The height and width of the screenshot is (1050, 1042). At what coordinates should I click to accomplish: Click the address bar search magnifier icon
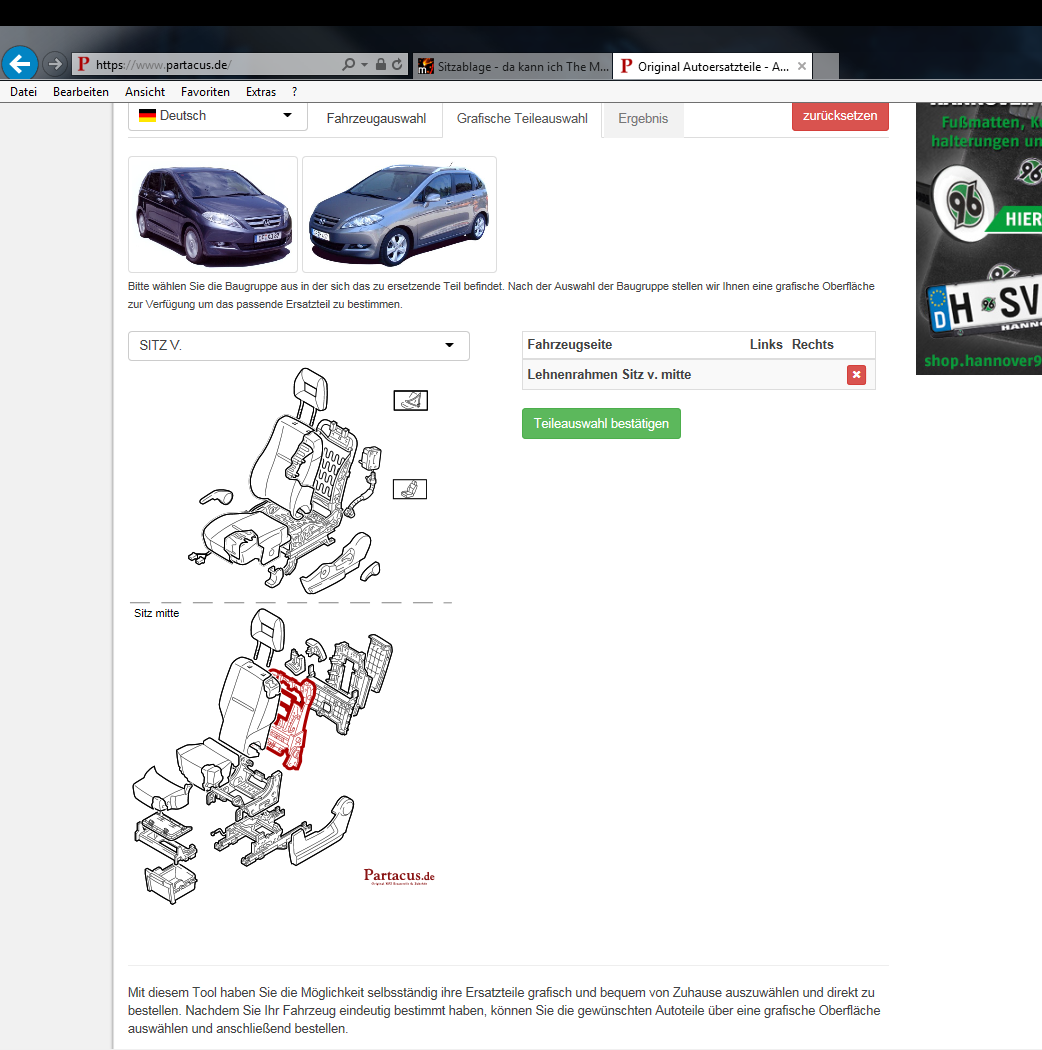point(348,65)
